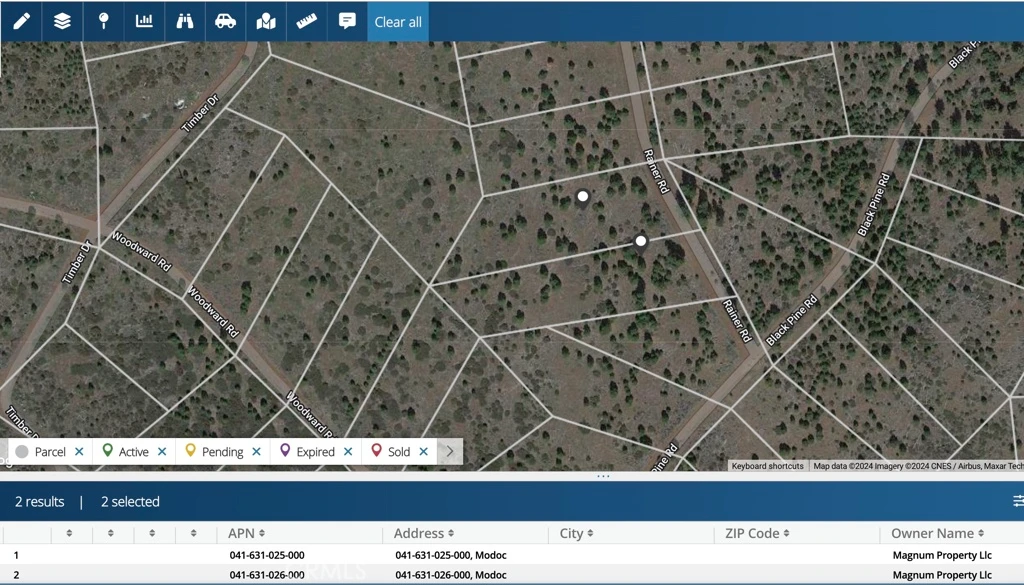Remove the Parcel legend filter

[79, 452]
